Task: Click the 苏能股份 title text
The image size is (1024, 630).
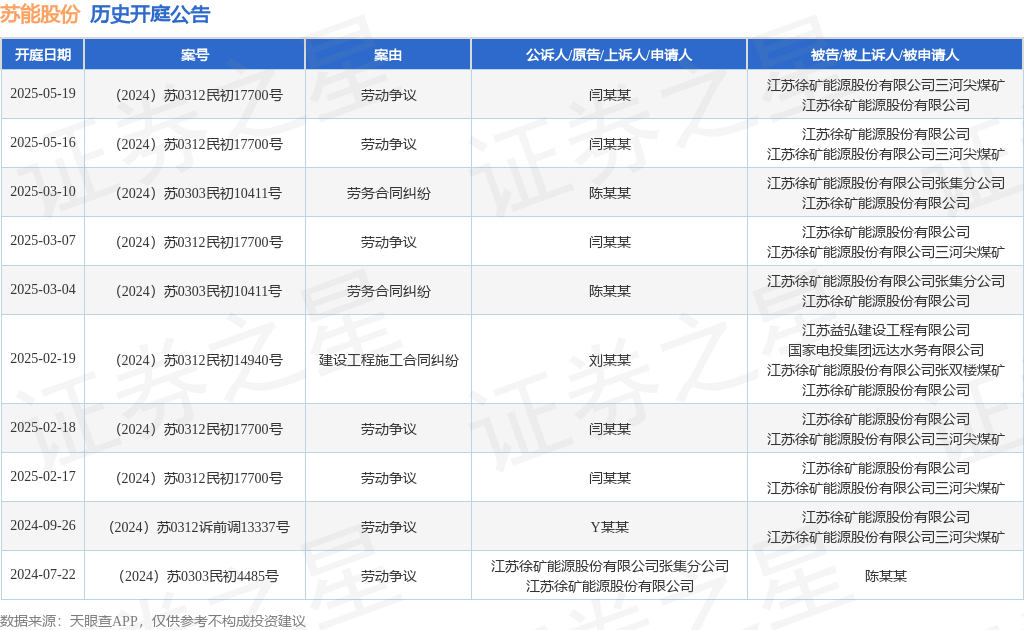Action: click(x=40, y=14)
